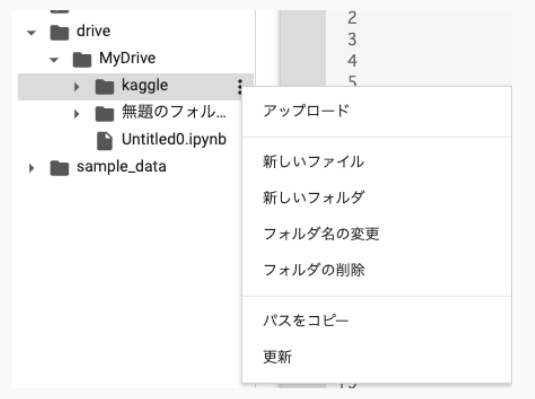535x399 pixels.
Task: Select the kaggle folder label
Action: tap(145, 85)
